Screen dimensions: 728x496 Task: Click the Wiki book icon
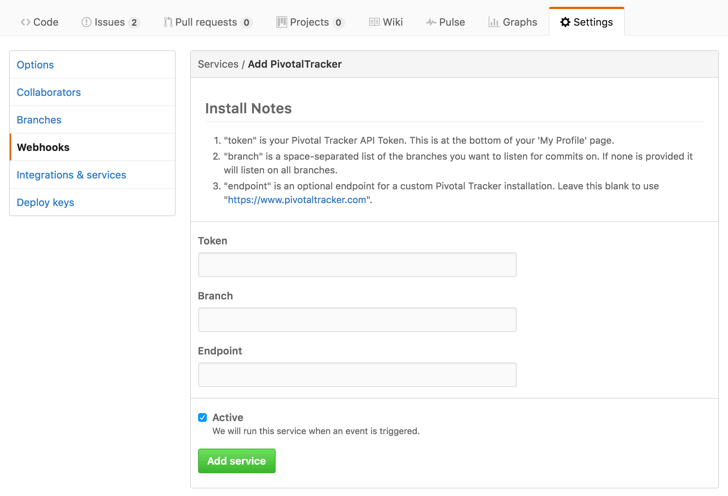374,22
